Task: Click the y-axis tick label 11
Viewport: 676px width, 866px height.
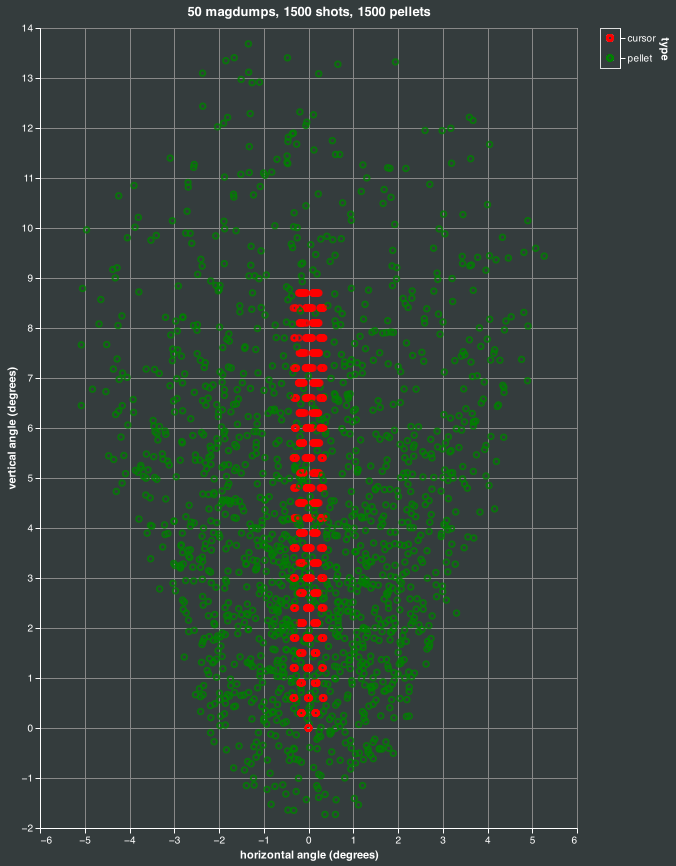Action: click(29, 178)
